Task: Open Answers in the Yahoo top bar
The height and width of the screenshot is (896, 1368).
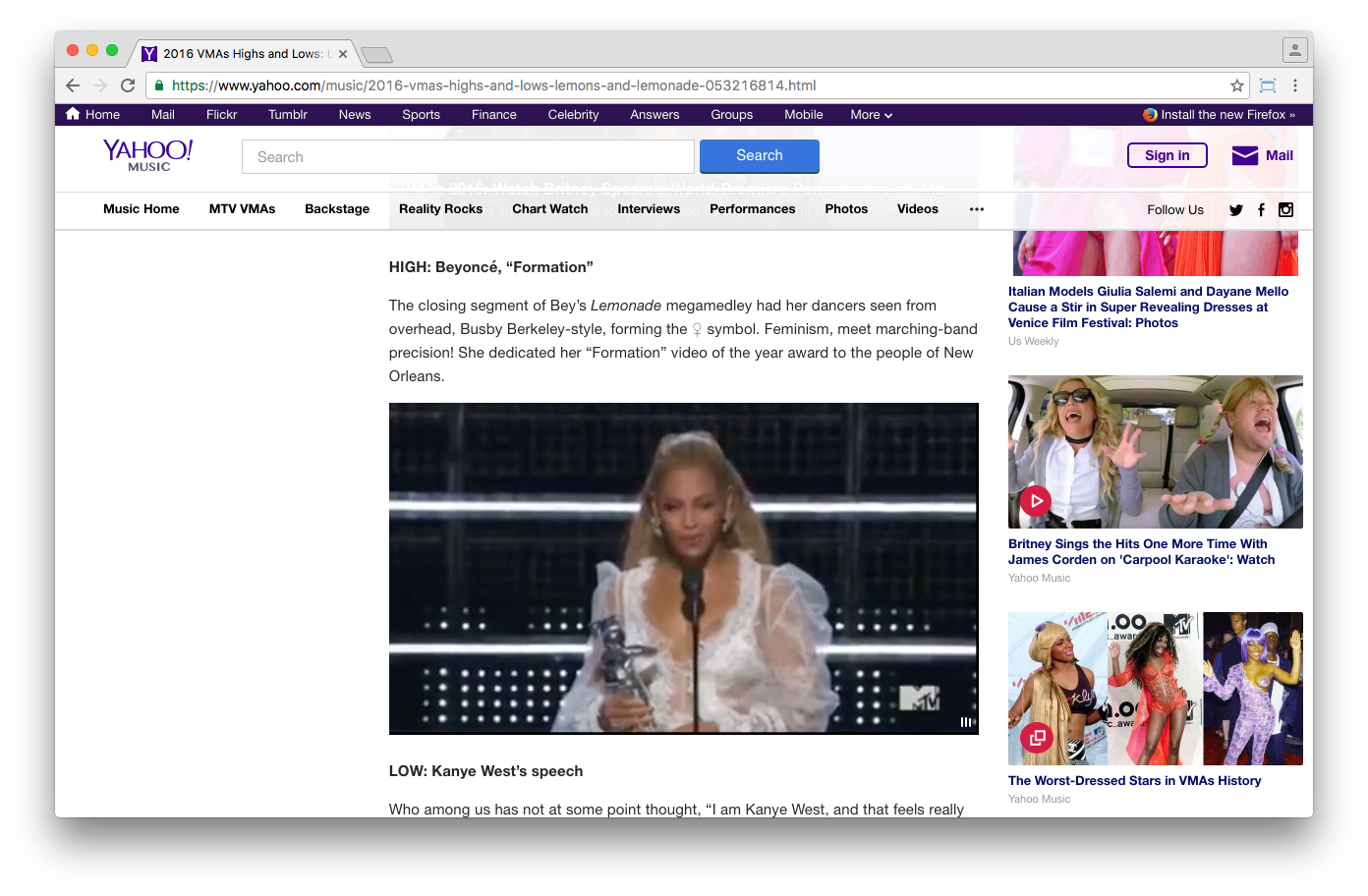Action: tap(655, 115)
